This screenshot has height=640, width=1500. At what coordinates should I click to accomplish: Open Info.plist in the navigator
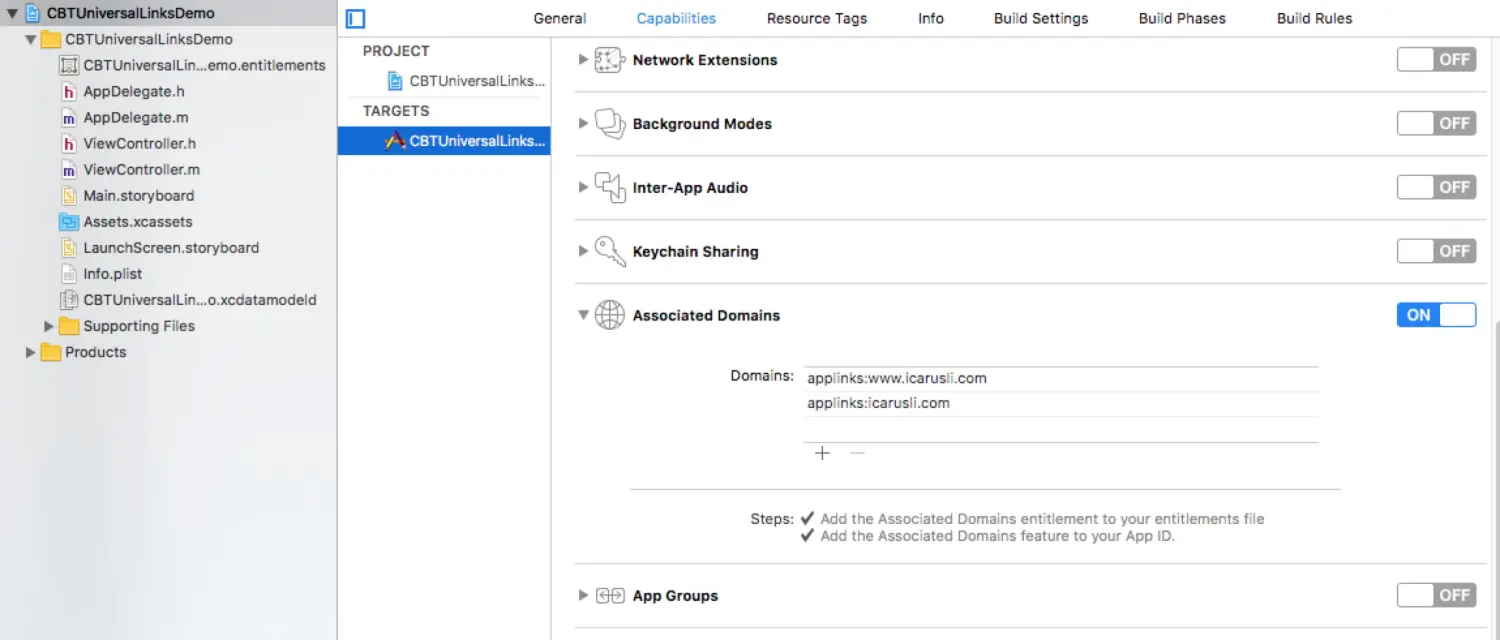pos(113,274)
